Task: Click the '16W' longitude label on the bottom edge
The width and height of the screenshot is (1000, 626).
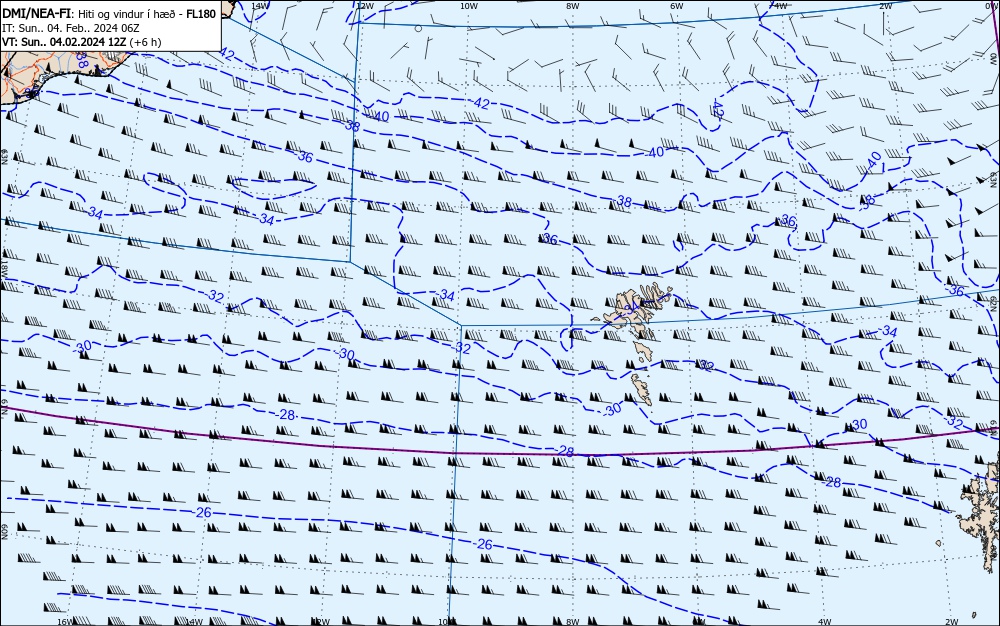Action: point(64,622)
